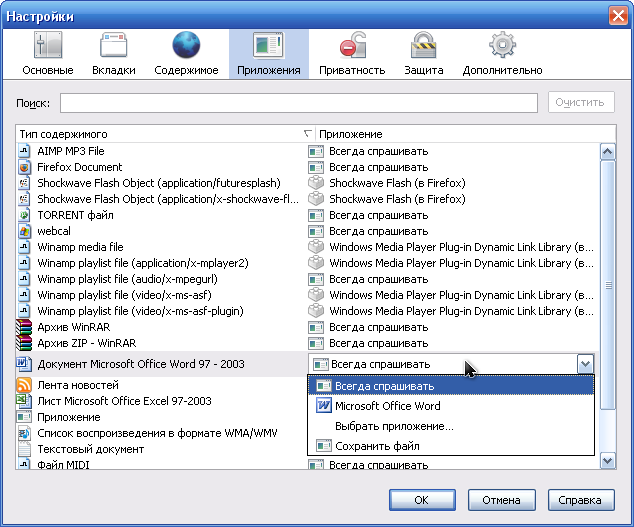Viewport: 634px width, 527px height.
Task: Click the Сохранить файл icon in dropdown
Action: click(323, 446)
